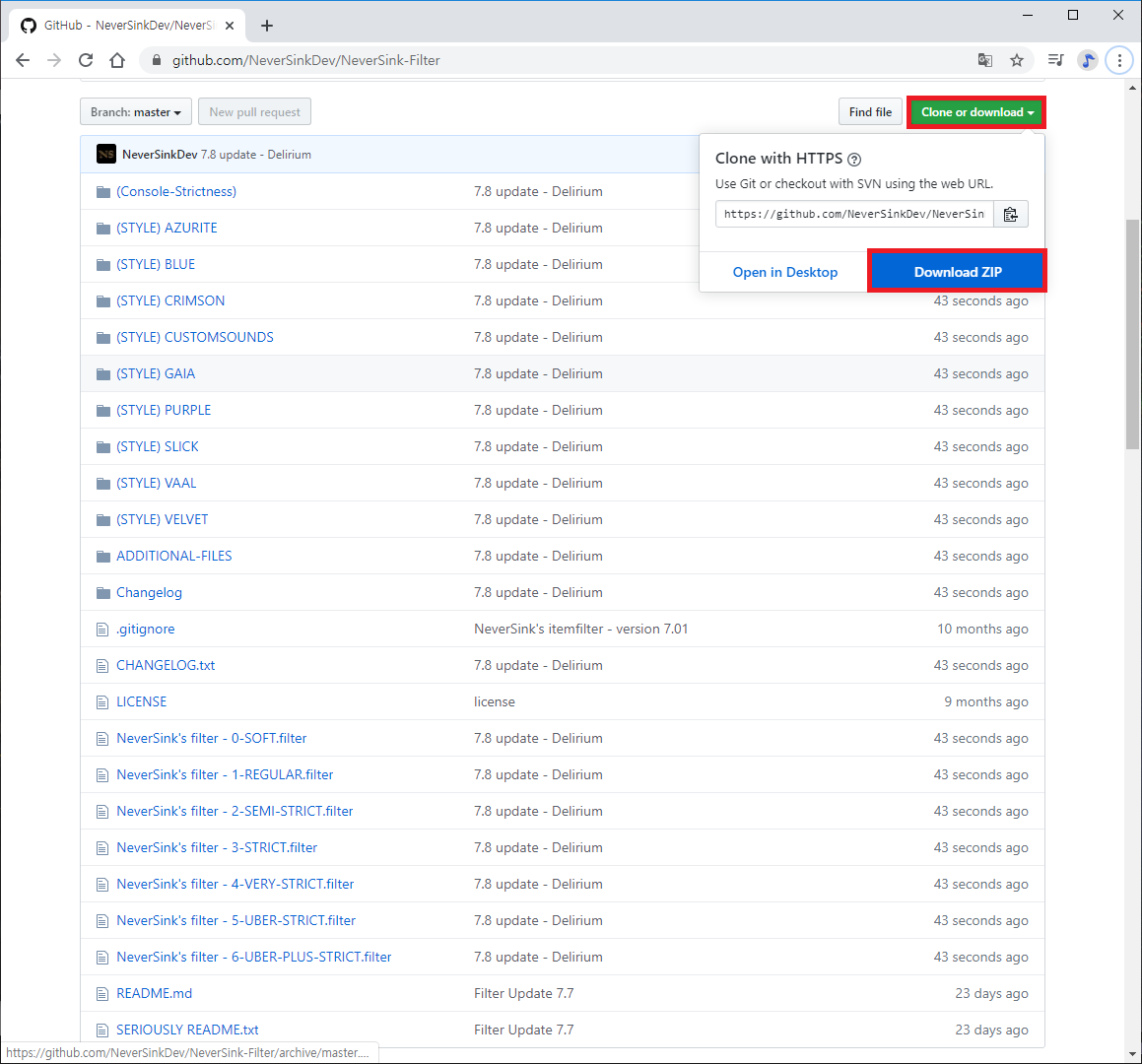The width and height of the screenshot is (1142, 1064).
Task: Open the (STYLE) CRIMSON folder
Action: [x=170, y=300]
